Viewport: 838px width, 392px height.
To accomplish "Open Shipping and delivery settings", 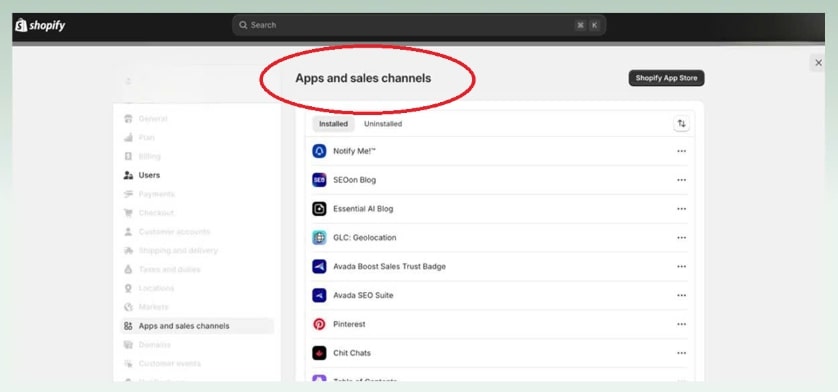I will click(x=178, y=250).
